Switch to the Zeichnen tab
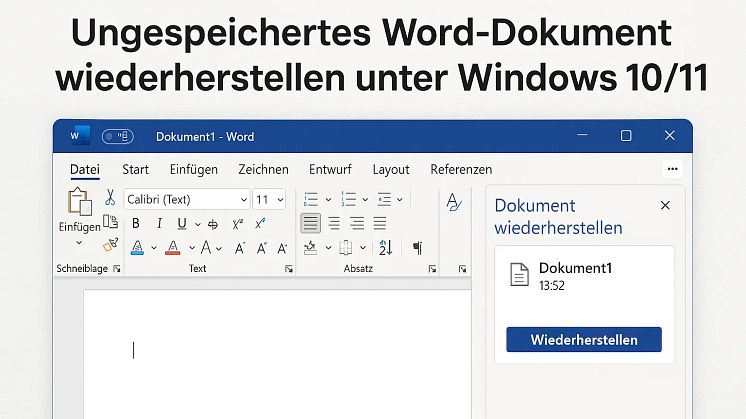The width and height of the screenshot is (746, 419). (264, 169)
